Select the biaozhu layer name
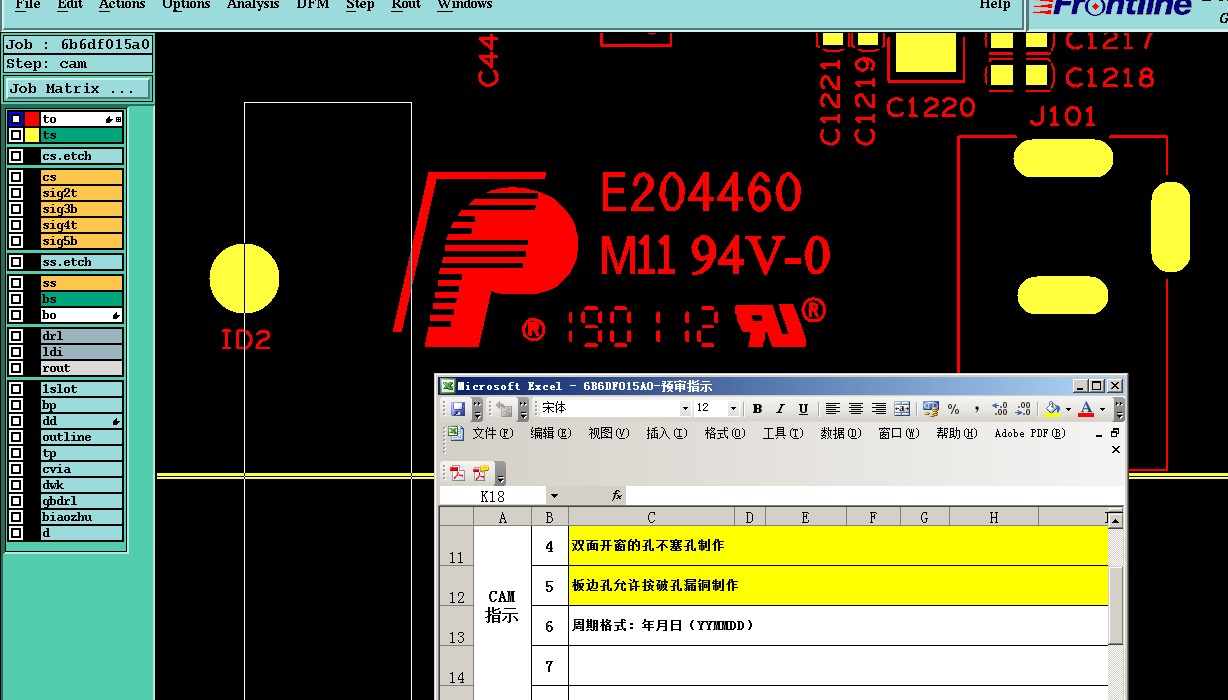The image size is (1228, 700). tap(81, 517)
